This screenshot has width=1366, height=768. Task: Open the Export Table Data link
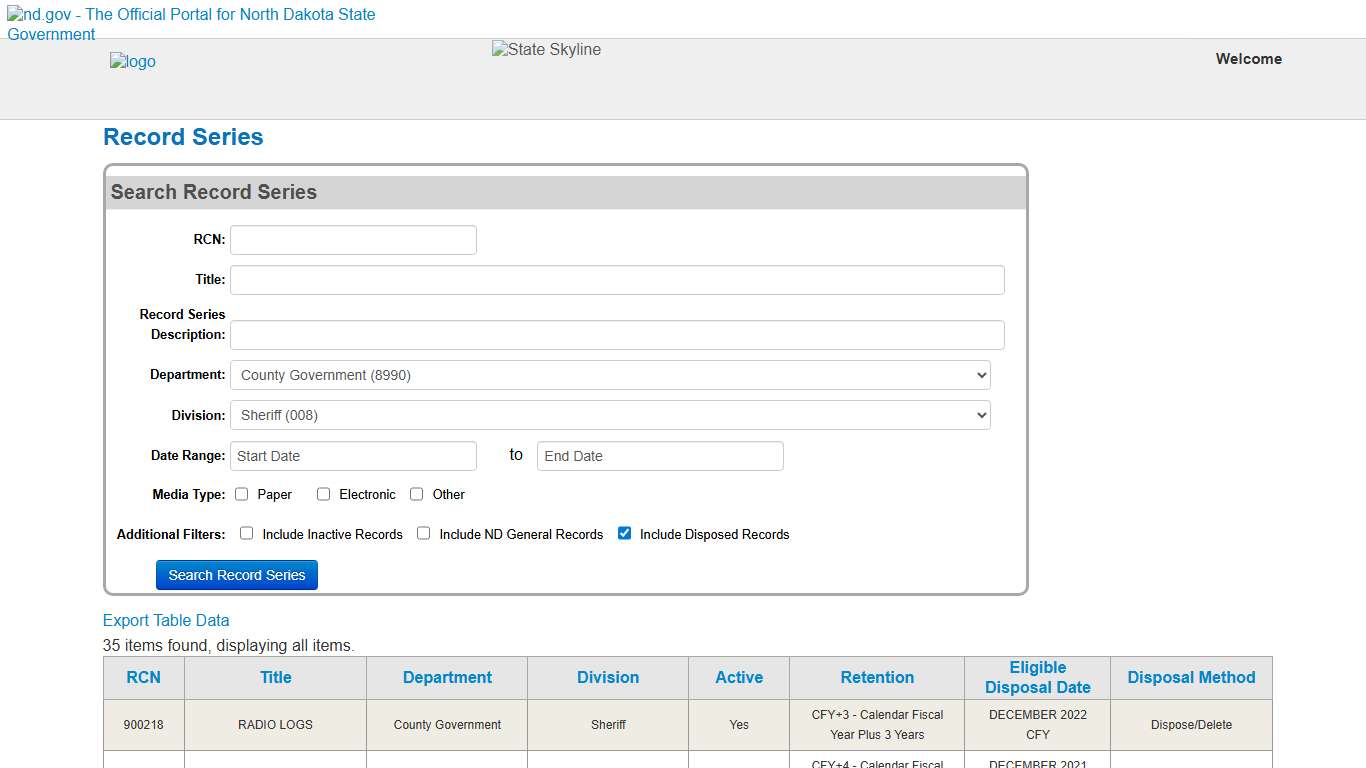[x=166, y=620]
